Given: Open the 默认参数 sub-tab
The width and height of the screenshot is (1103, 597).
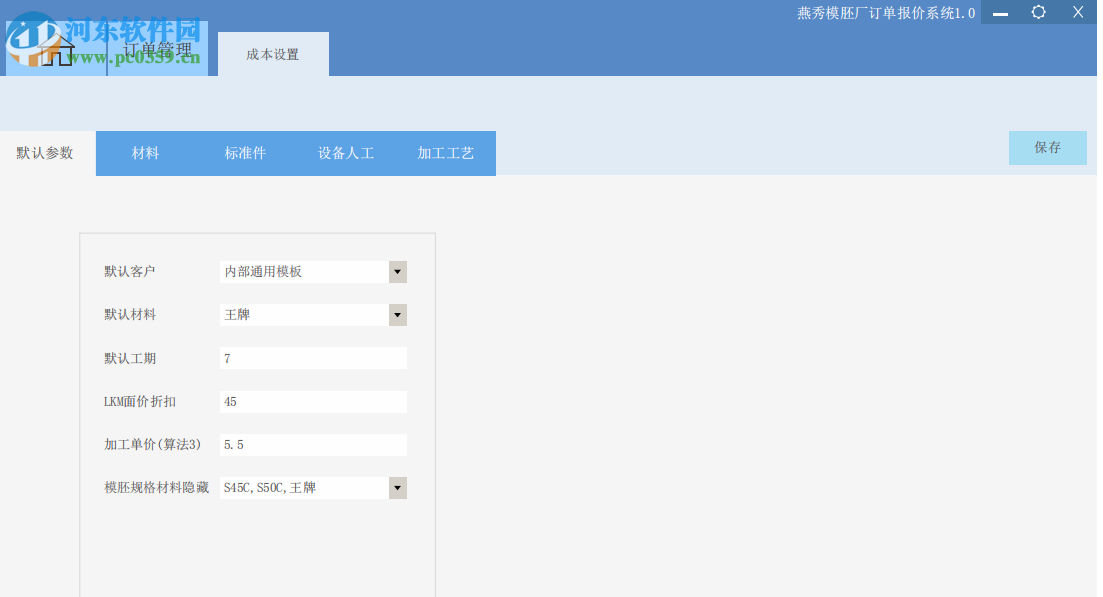Looking at the screenshot, I should [x=46, y=153].
